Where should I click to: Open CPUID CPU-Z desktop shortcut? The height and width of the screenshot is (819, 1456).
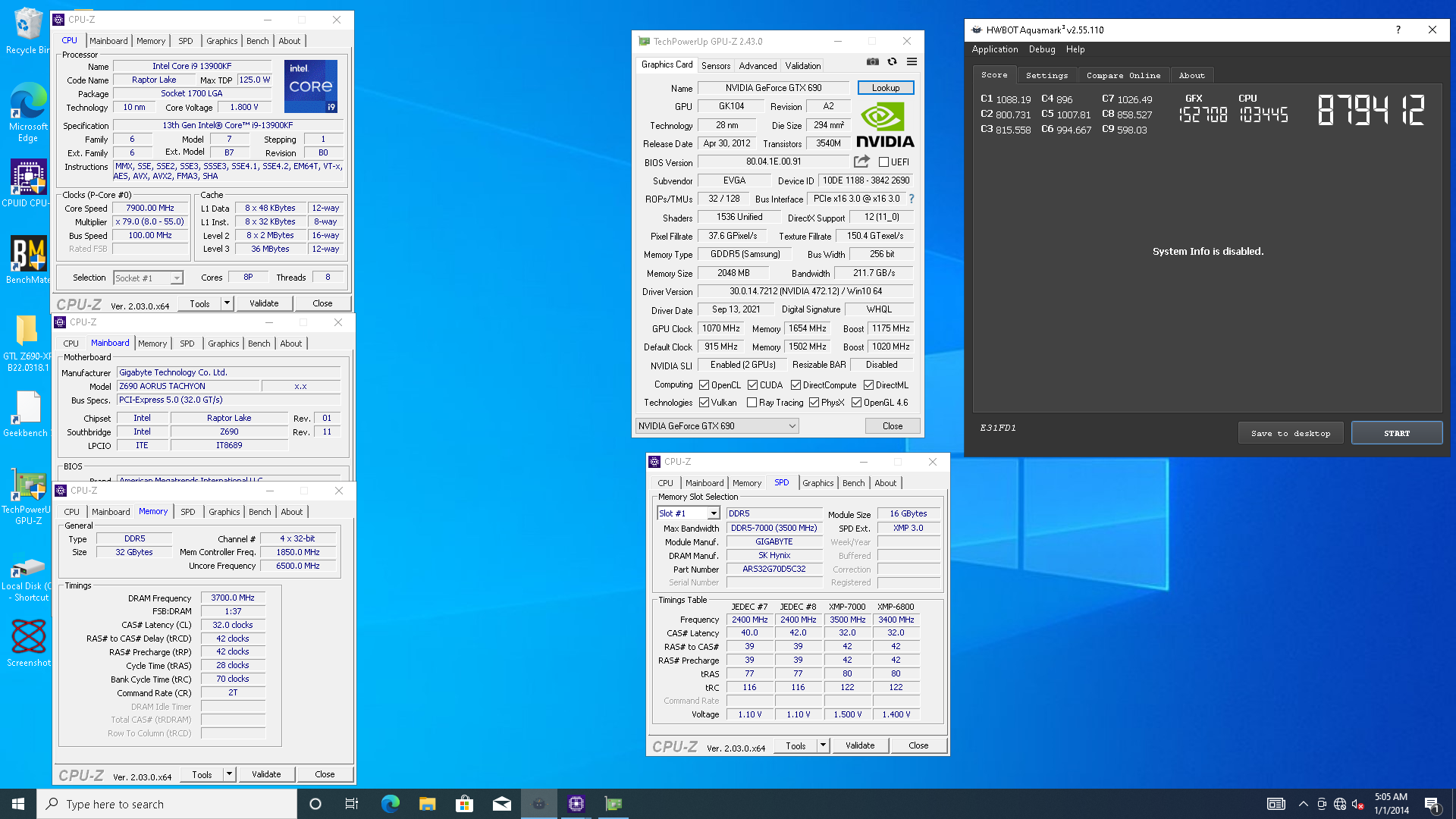coord(27,182)
